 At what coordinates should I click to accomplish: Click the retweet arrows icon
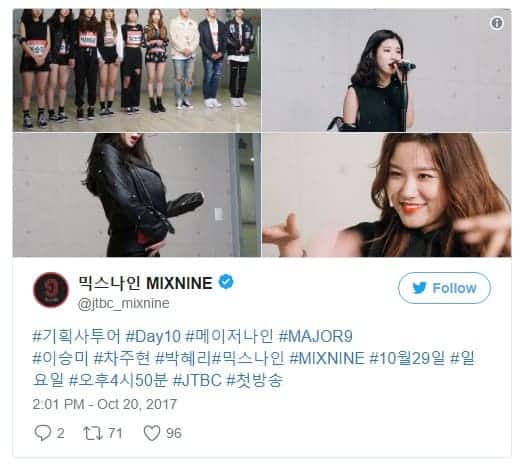click(x=92, y=433)
